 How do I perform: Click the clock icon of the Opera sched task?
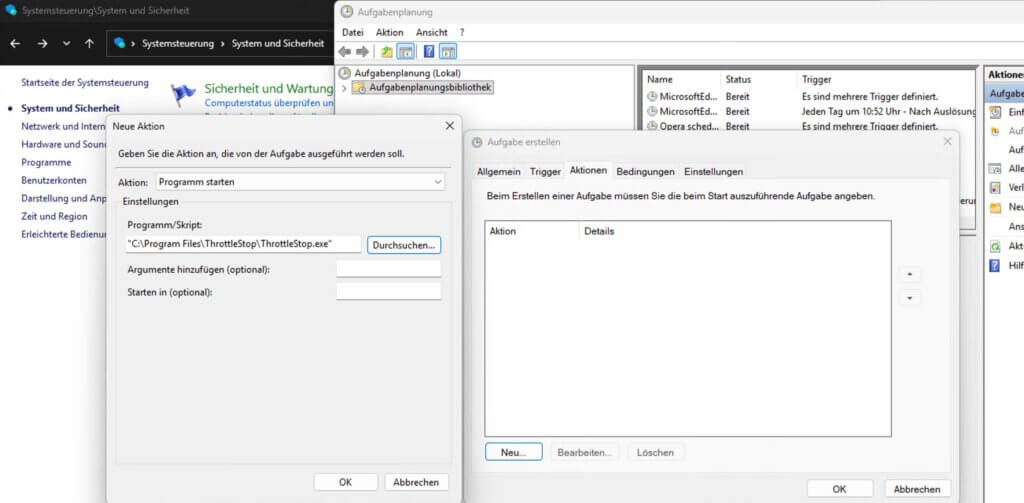[652, 126]
